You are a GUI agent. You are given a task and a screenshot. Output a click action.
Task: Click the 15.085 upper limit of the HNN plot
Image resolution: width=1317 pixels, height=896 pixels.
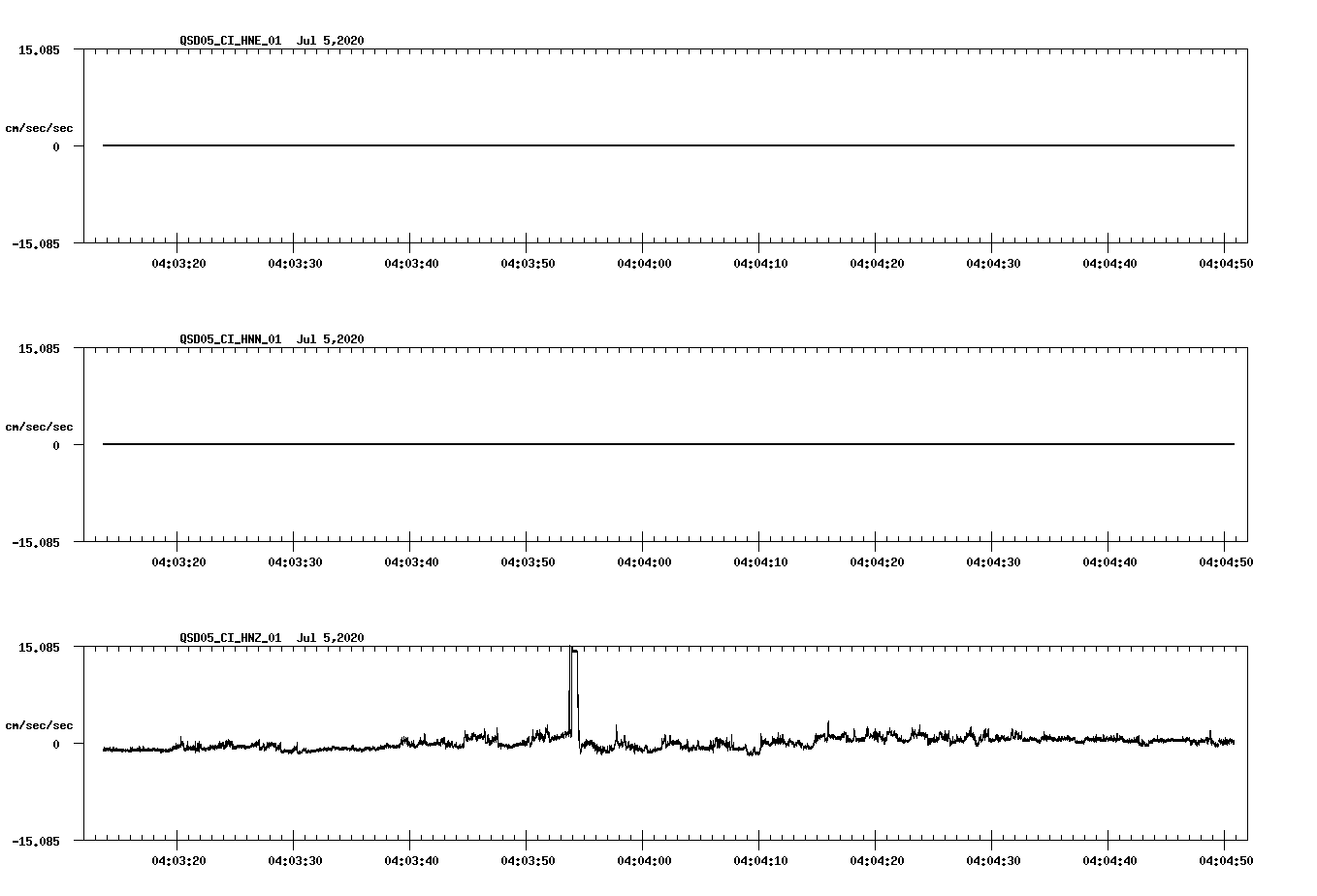39,349
